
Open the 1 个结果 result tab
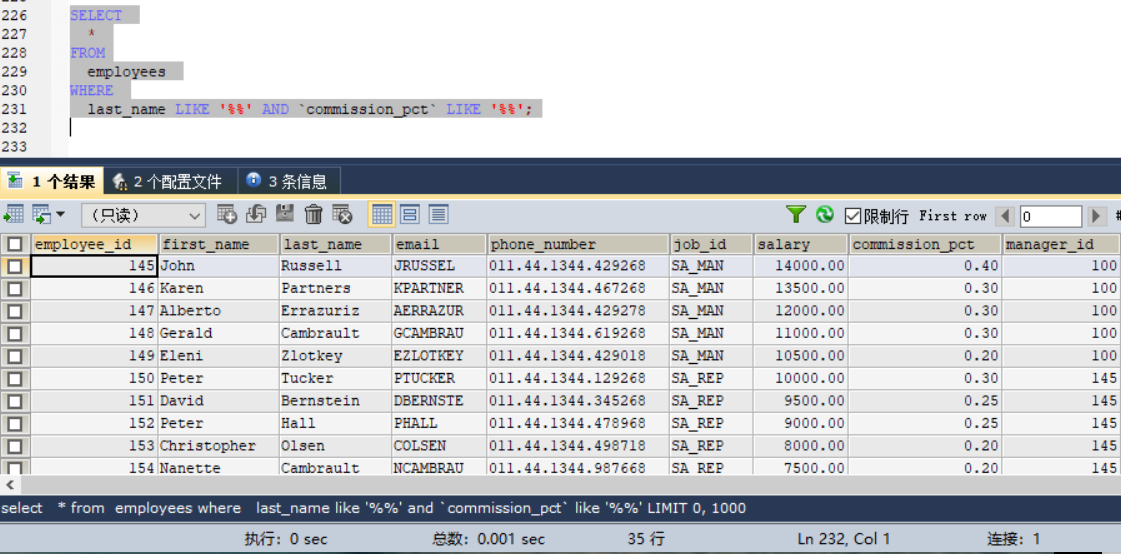click(x=51, y=182)
